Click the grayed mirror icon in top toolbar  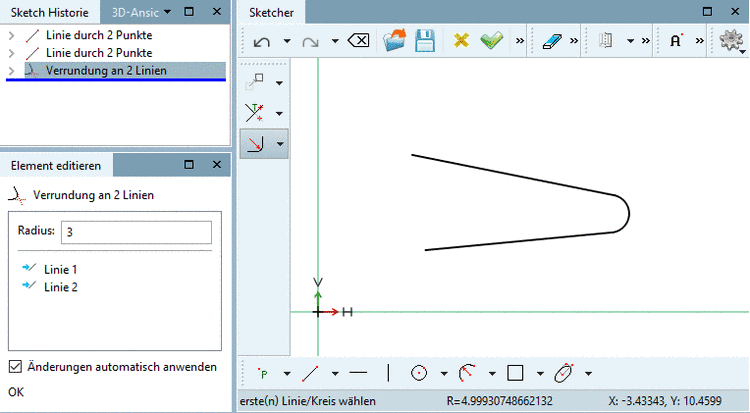tap(606, 41)
